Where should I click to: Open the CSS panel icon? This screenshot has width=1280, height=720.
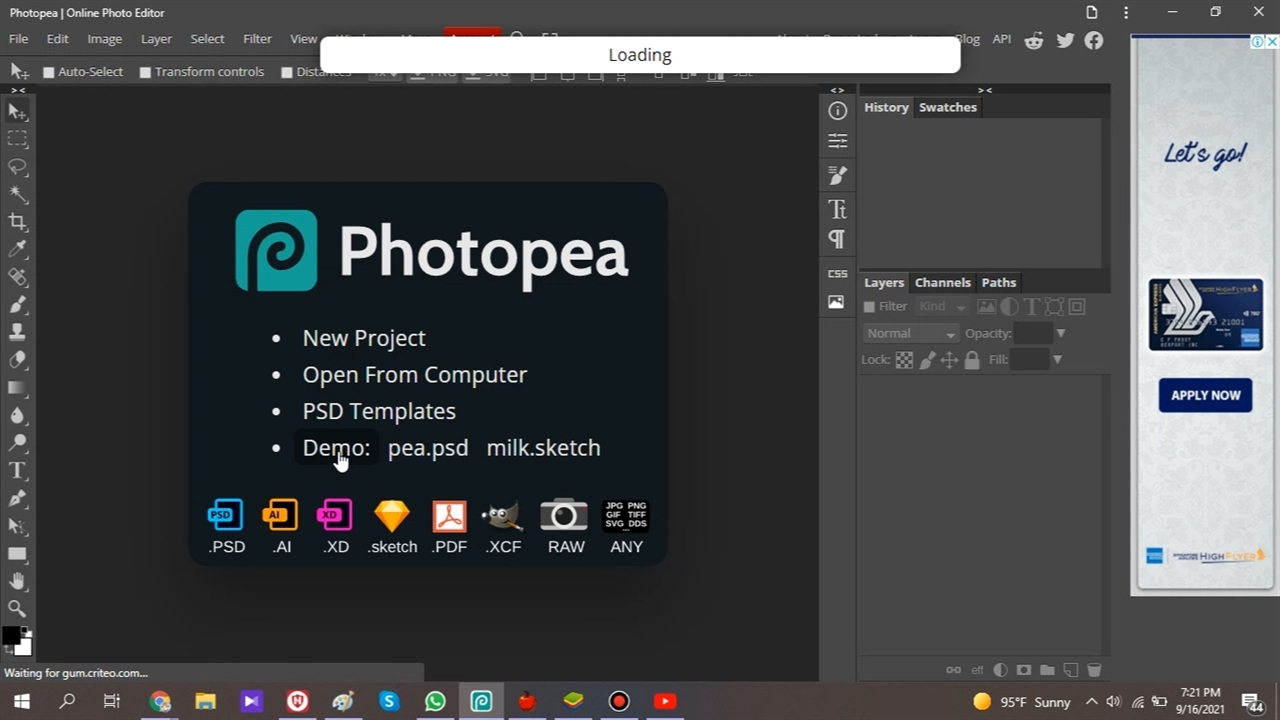[x=837, y=273]
